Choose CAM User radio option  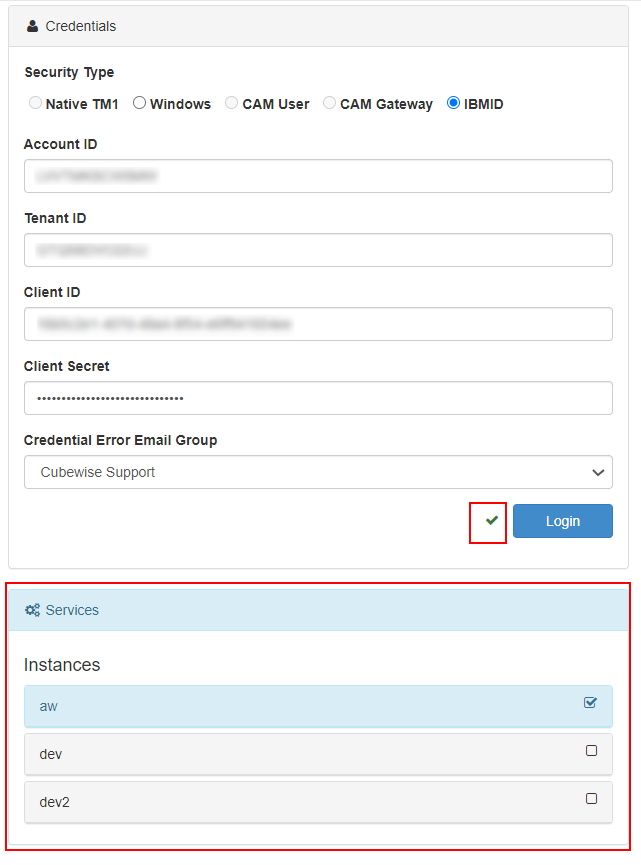[x=232, y=103]
